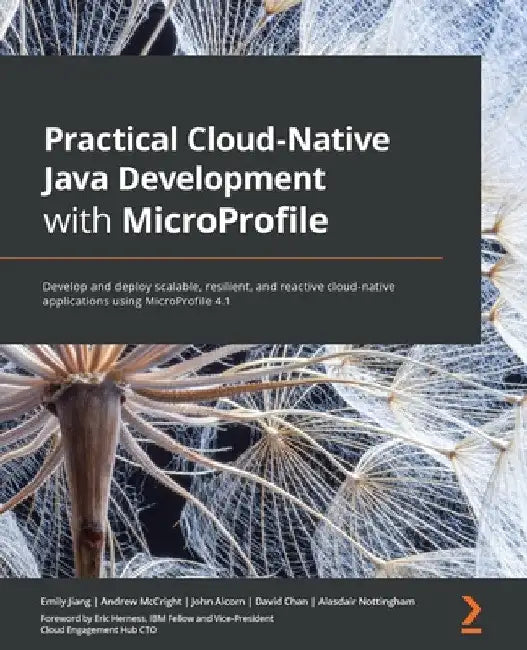Click the orange Packt logo
This screenshot has height=650, width=527.
point(472,614)
